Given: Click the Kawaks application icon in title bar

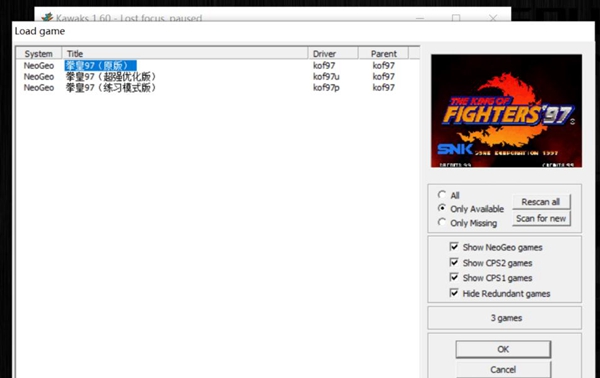Looking at the screenshot, I should tap(47, 17).
